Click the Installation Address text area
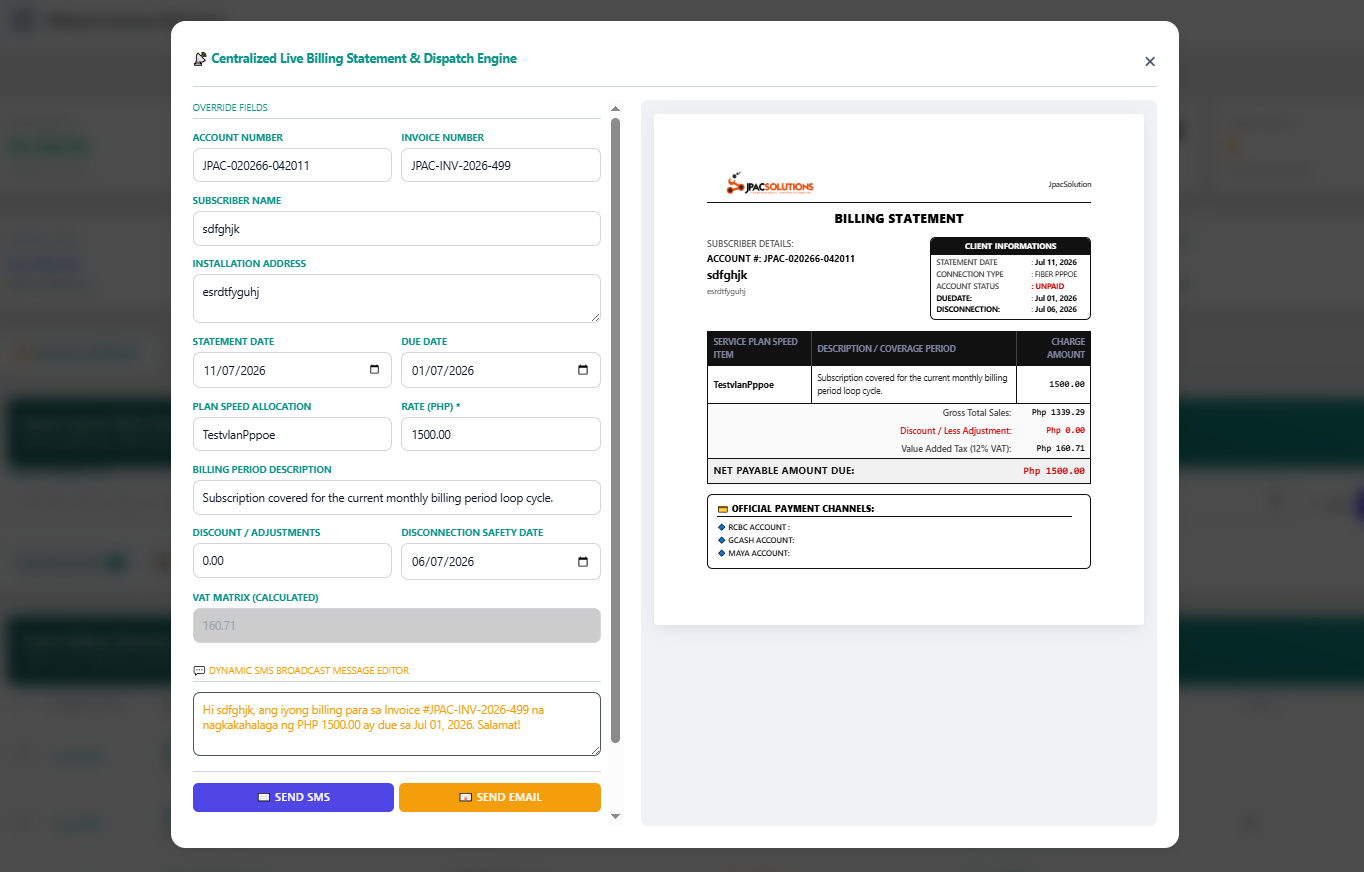 (x=397, y=298)
